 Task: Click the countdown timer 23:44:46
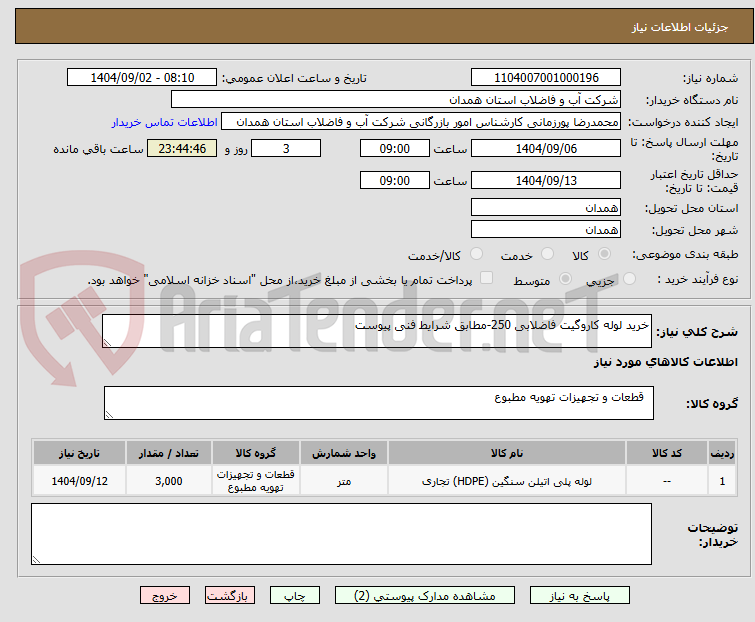[182, 148]
